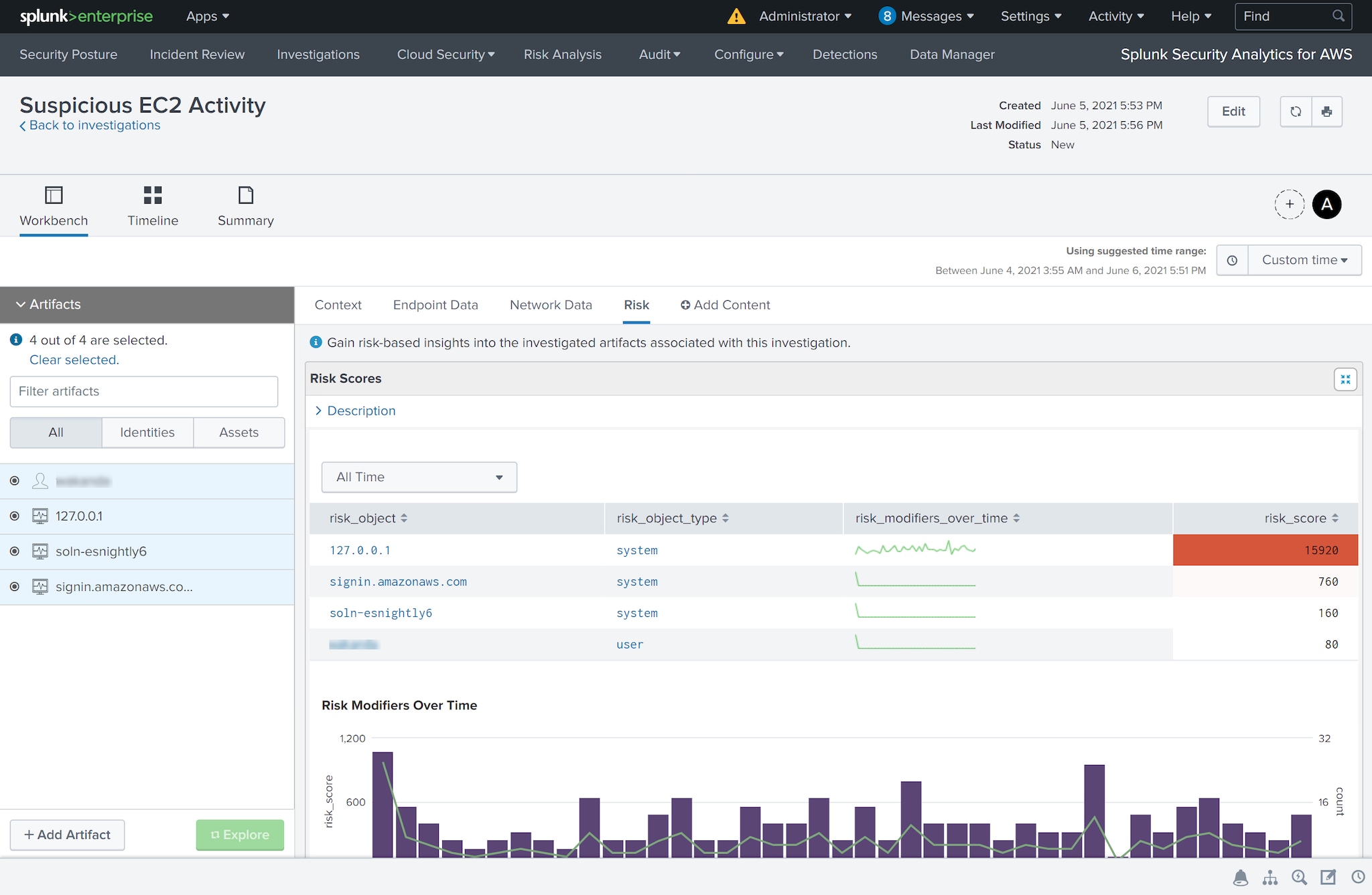Show only Identities artifacts
The image size is (1372, 895).
pyautogui.click(x=147, y=433)
